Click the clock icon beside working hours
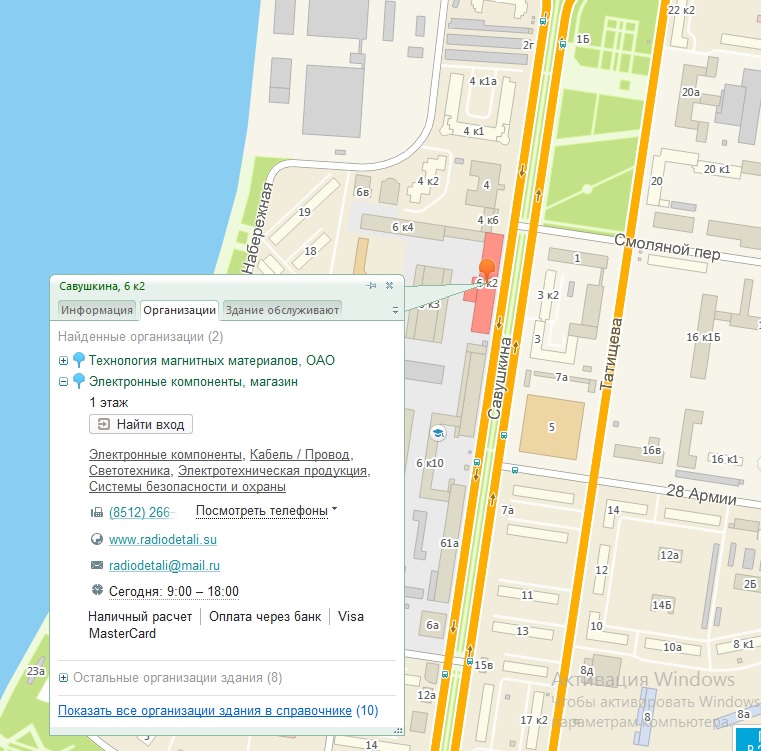 pyautogui.click(x=97, y=590)
